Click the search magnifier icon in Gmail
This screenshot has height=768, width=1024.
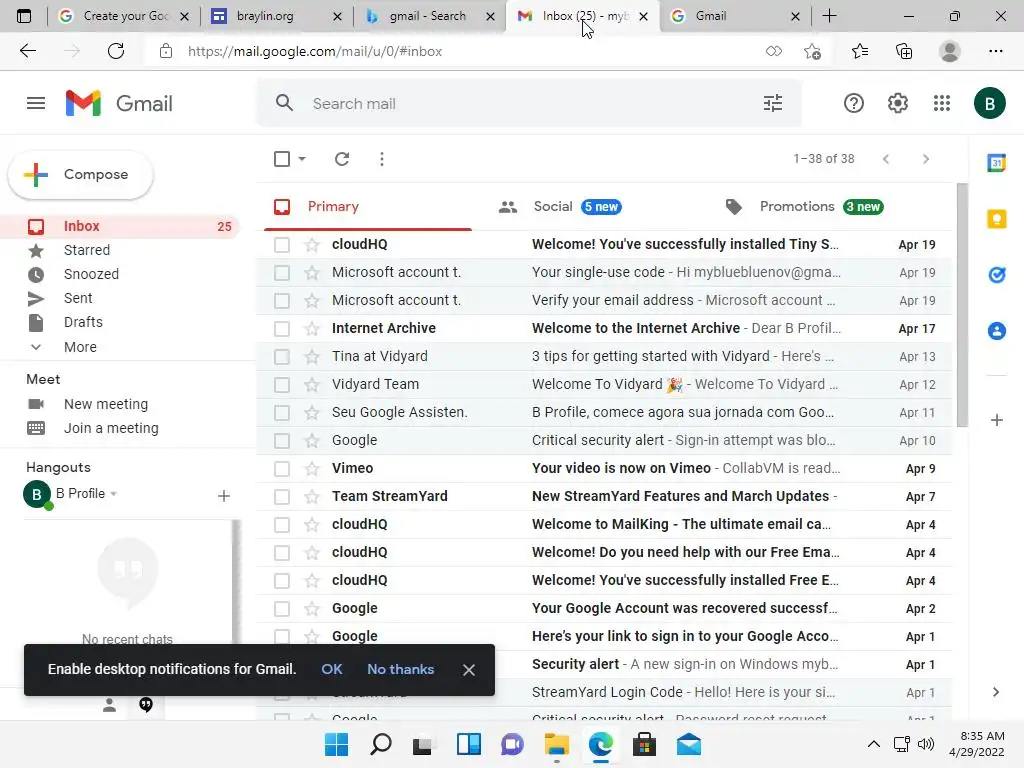pos(284,103)
